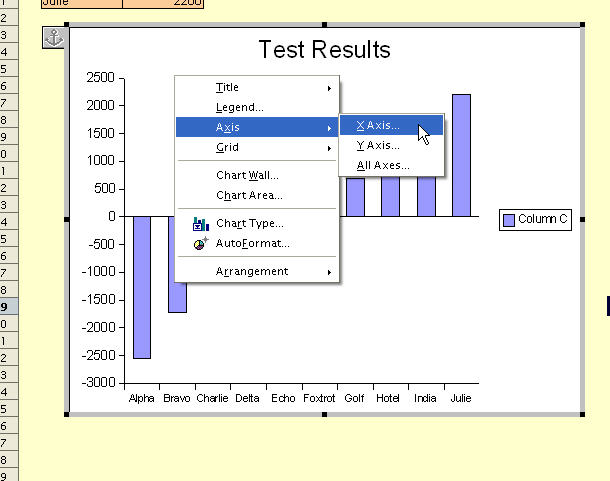Screen dimensions: 610x481
Task: Select the highlighted row header 9
Action: coord(9,307)
